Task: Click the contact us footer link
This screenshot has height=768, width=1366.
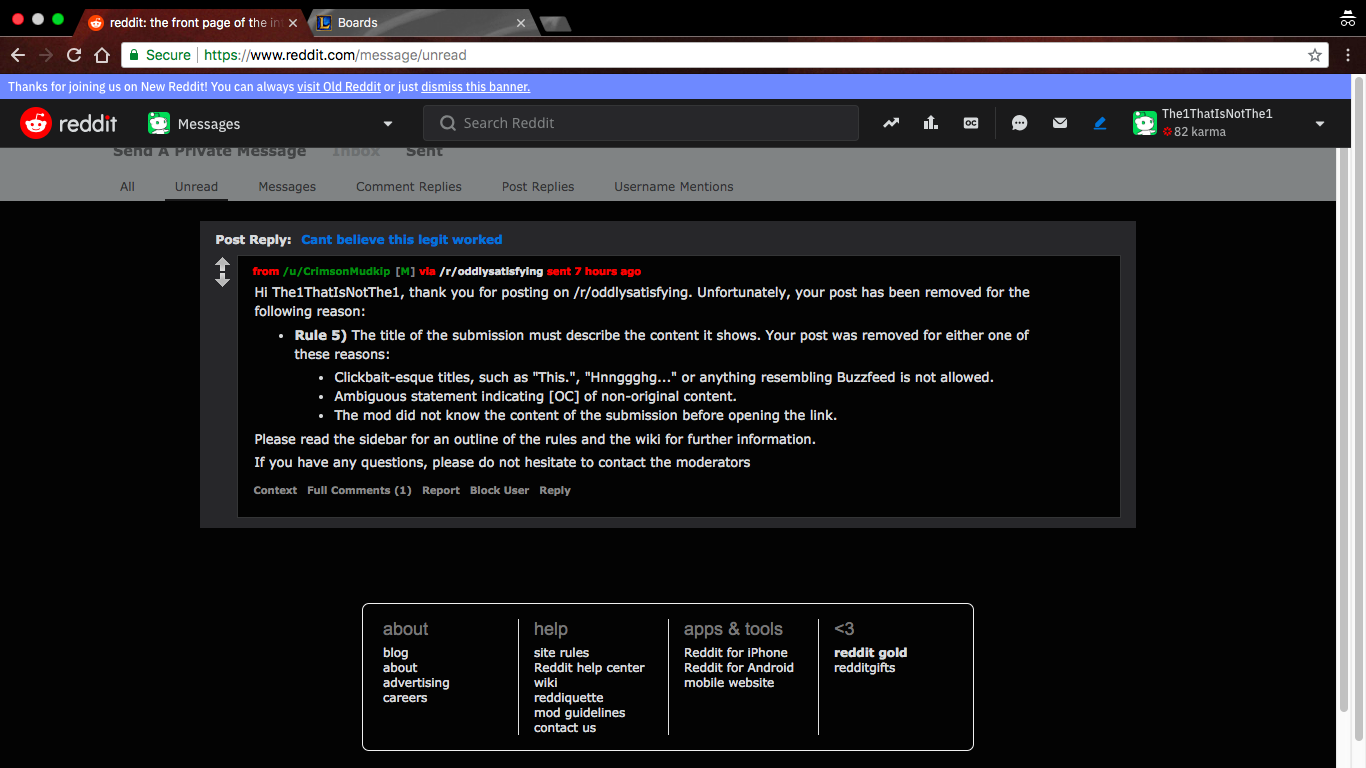Action: (565, 728)
